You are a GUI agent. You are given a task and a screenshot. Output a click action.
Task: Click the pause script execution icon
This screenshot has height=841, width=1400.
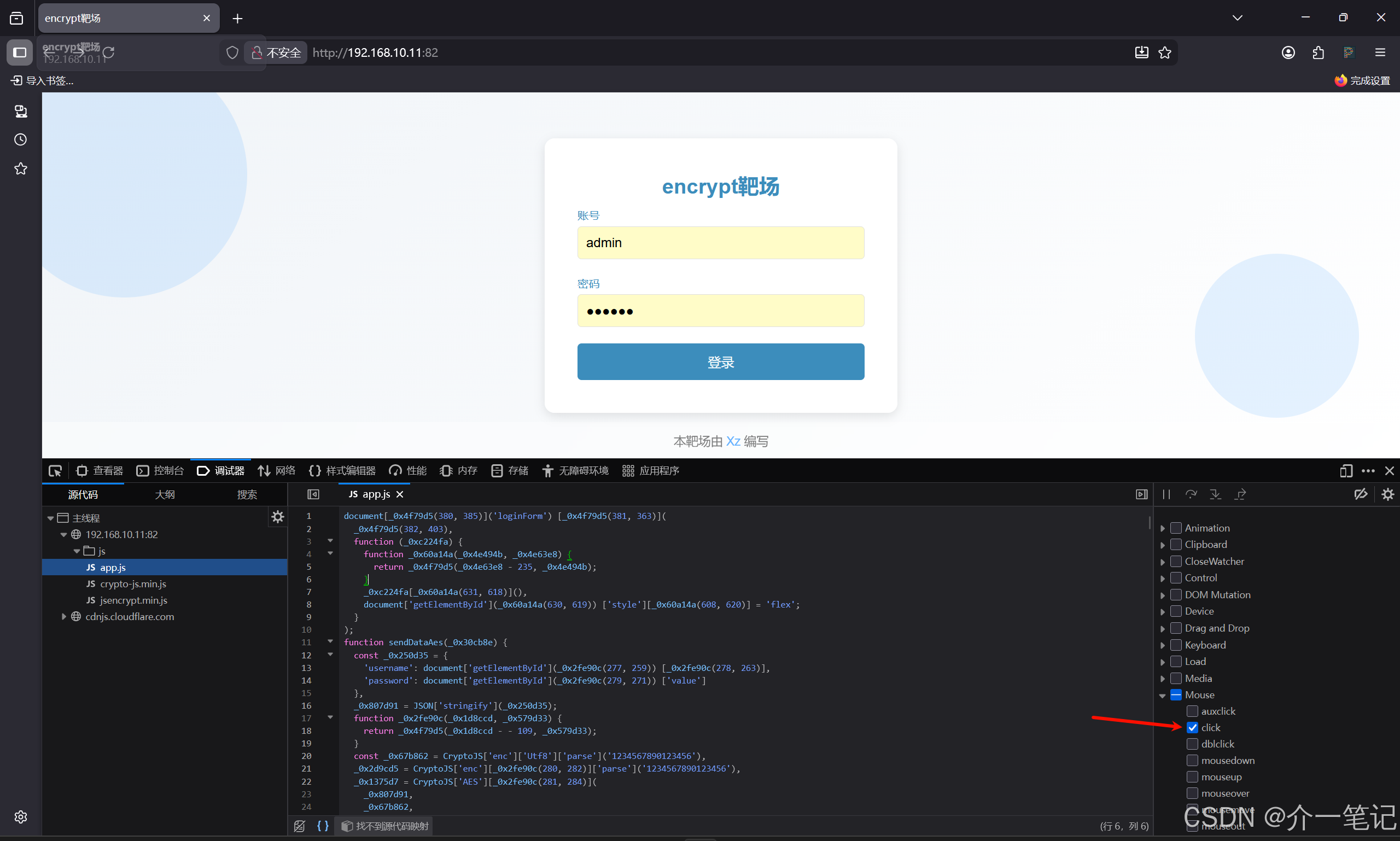pyautogui.click(x=1166, y=494)
